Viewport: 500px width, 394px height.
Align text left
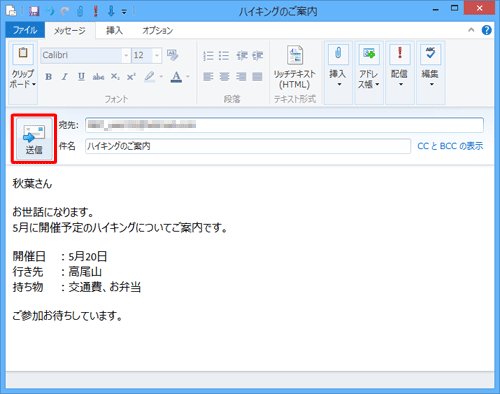[x=208, y=77]
